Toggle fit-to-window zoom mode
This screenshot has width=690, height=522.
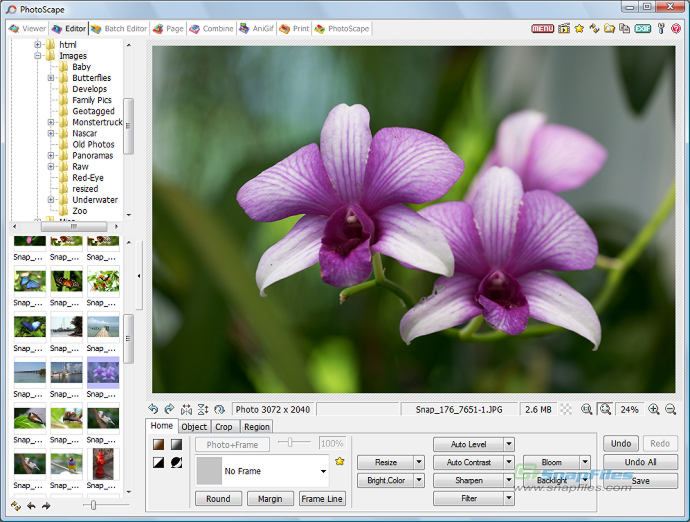606,409
